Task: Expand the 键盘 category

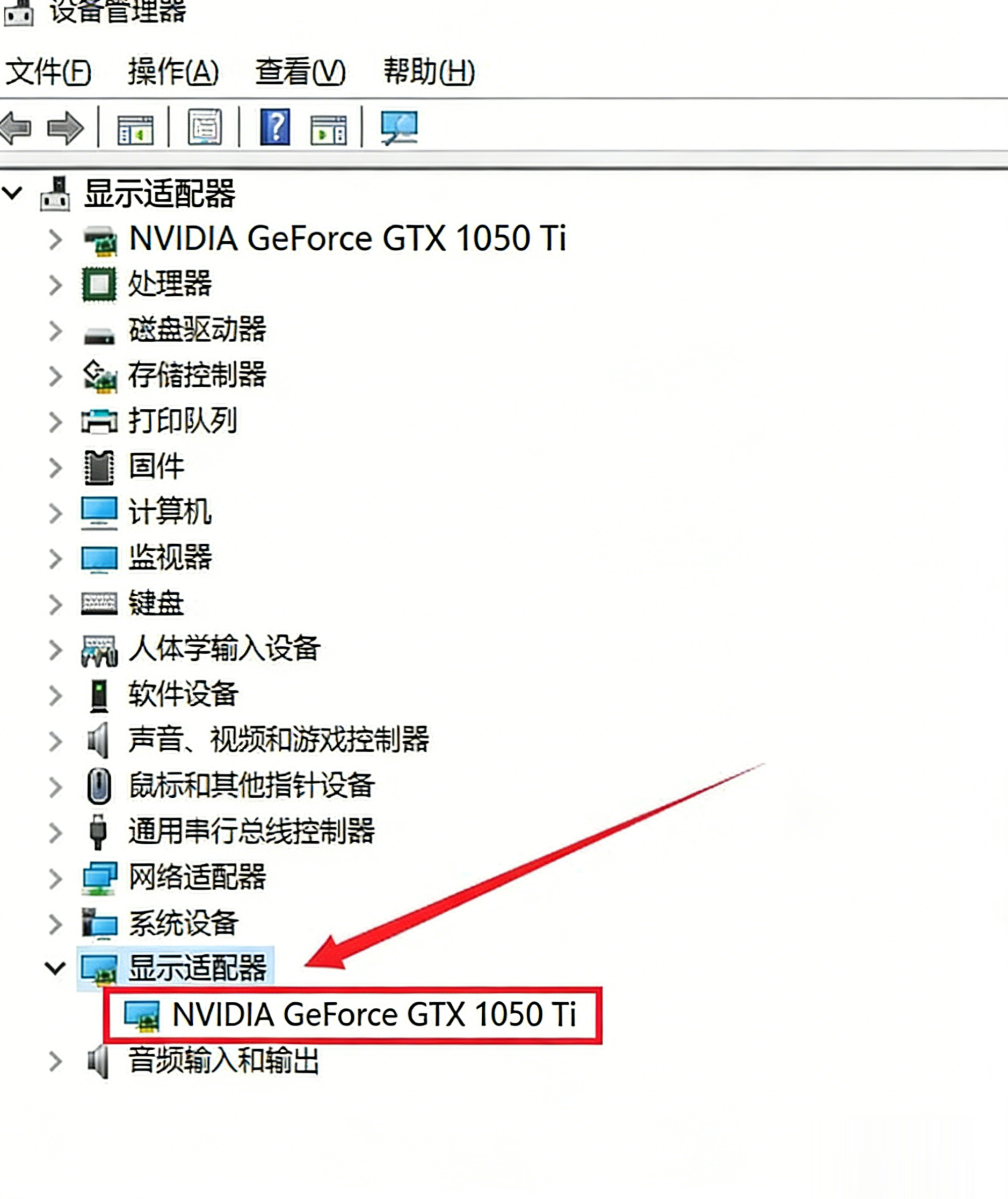Action: pos(55,604)
